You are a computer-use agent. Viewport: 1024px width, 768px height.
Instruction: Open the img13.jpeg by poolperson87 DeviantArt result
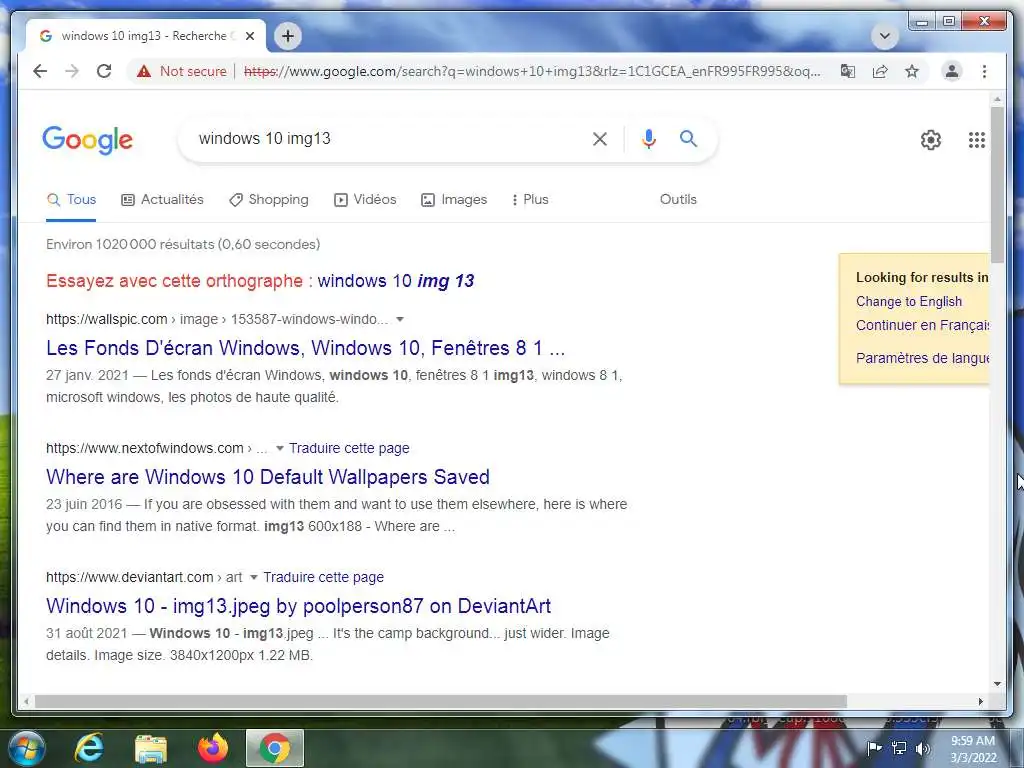(x=298, y=606)
